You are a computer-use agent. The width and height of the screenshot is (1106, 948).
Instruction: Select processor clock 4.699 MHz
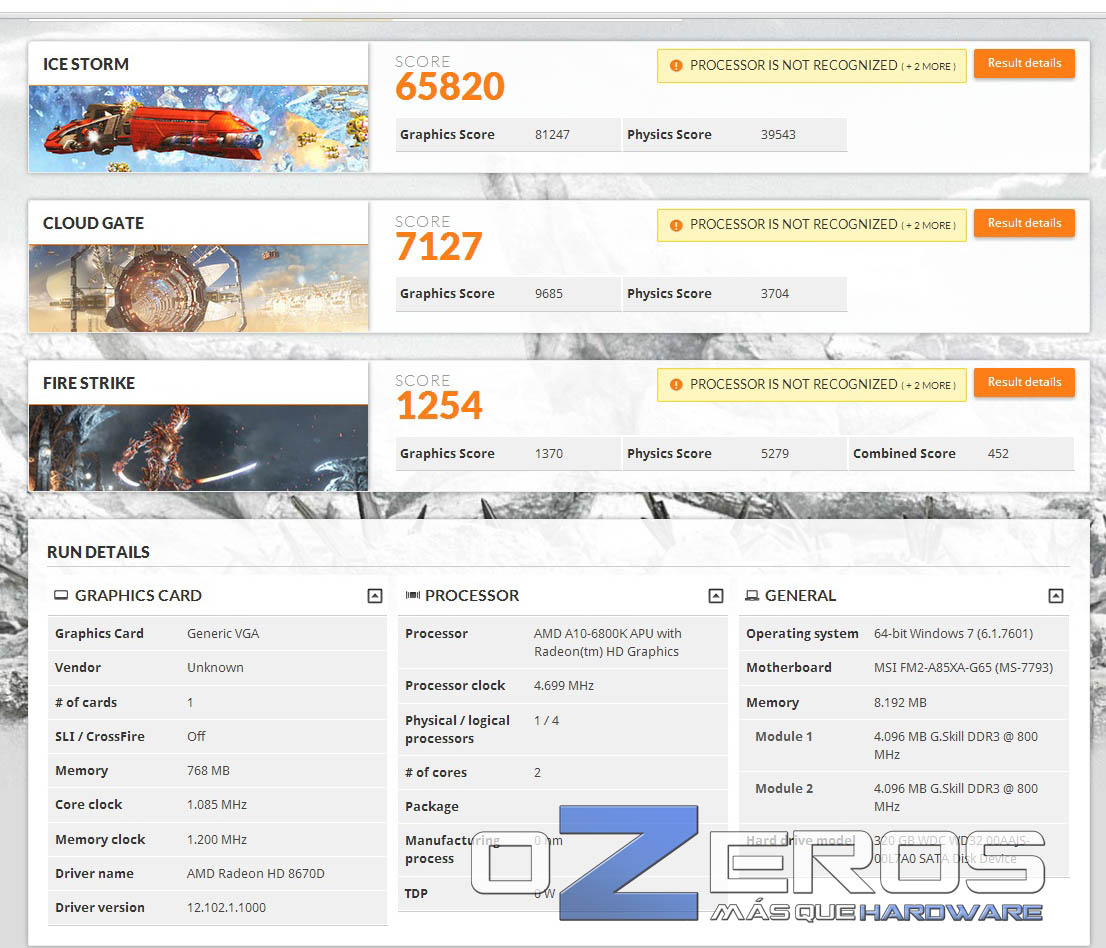[564, 686]
